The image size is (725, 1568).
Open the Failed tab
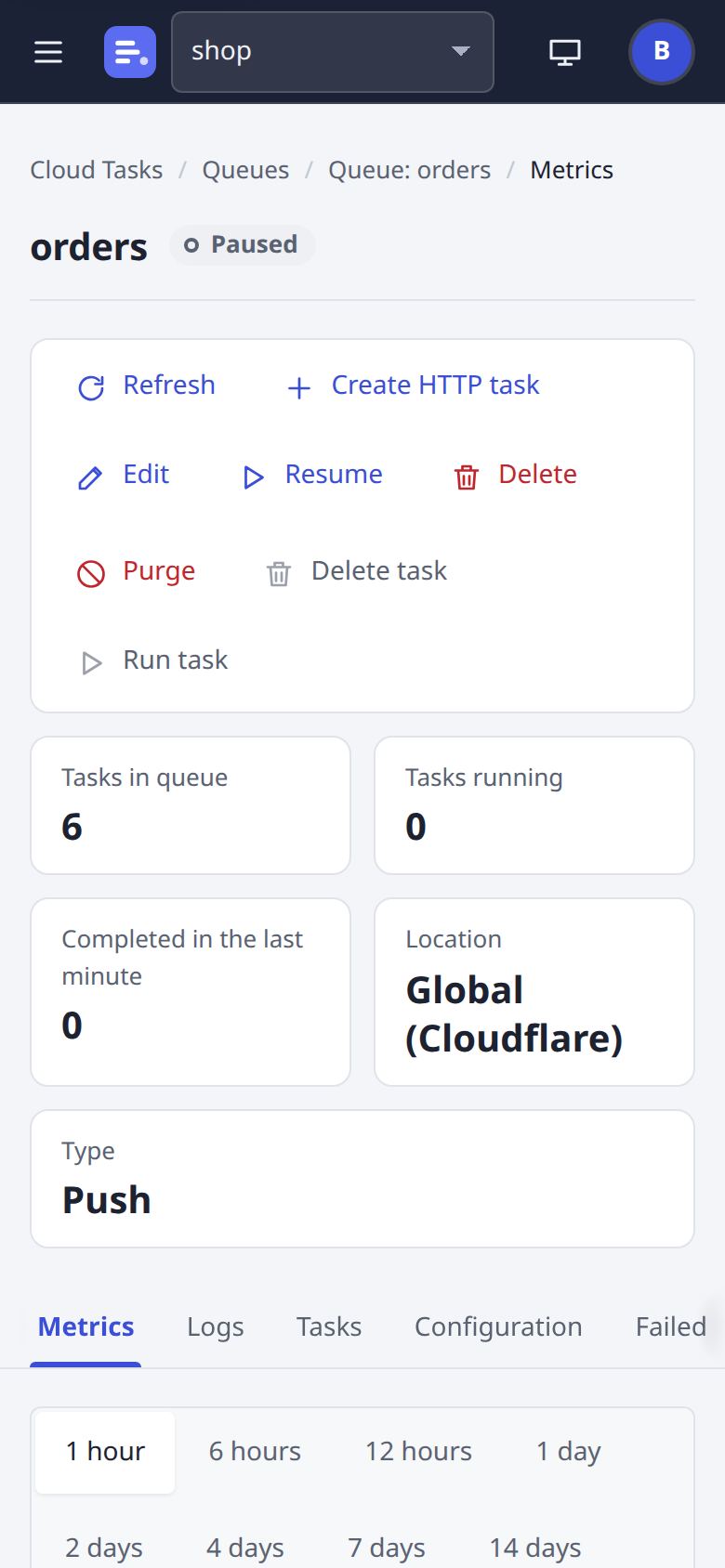coord(671,1326)
